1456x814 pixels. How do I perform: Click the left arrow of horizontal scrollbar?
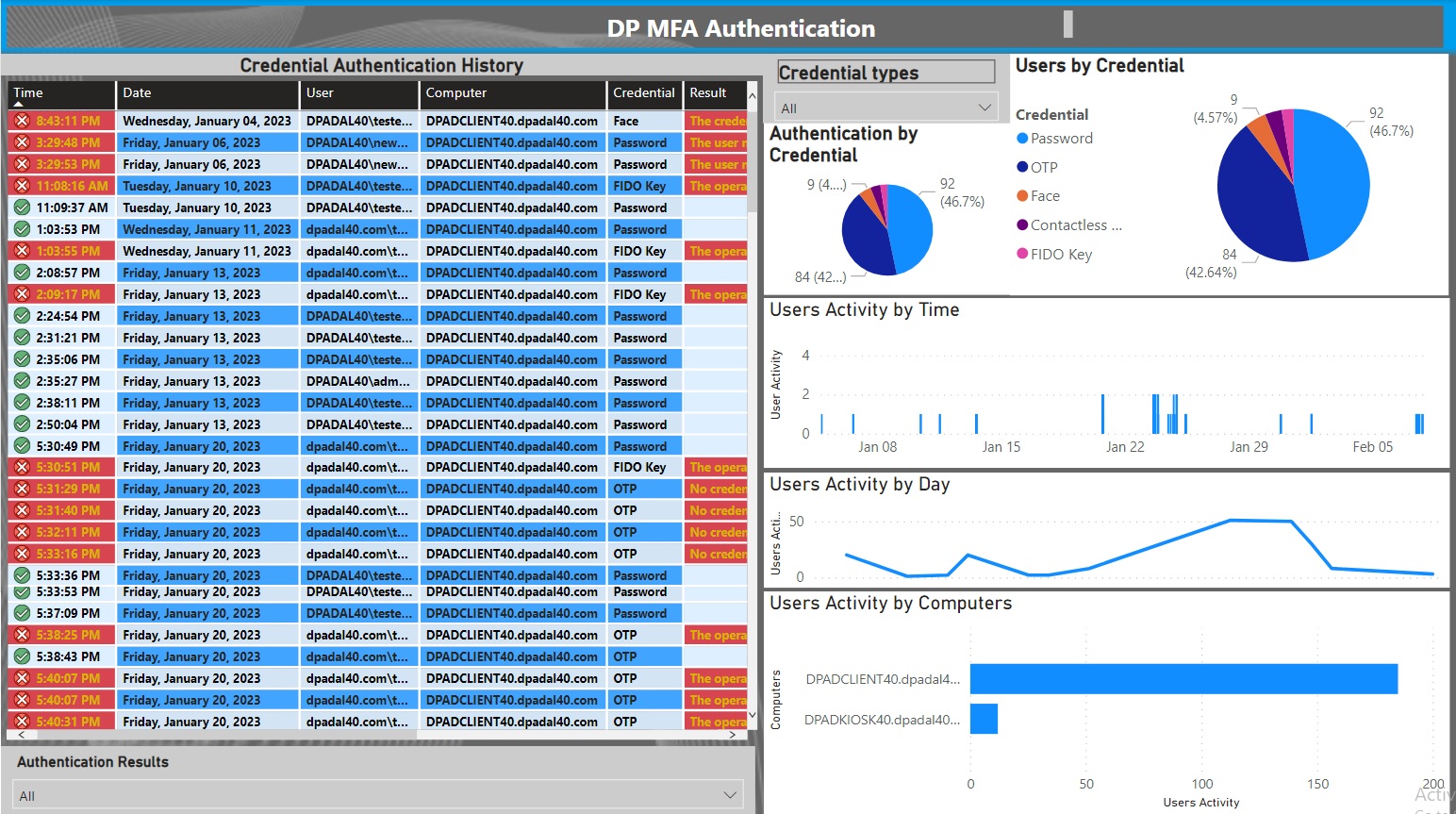[x=21, y=734]
